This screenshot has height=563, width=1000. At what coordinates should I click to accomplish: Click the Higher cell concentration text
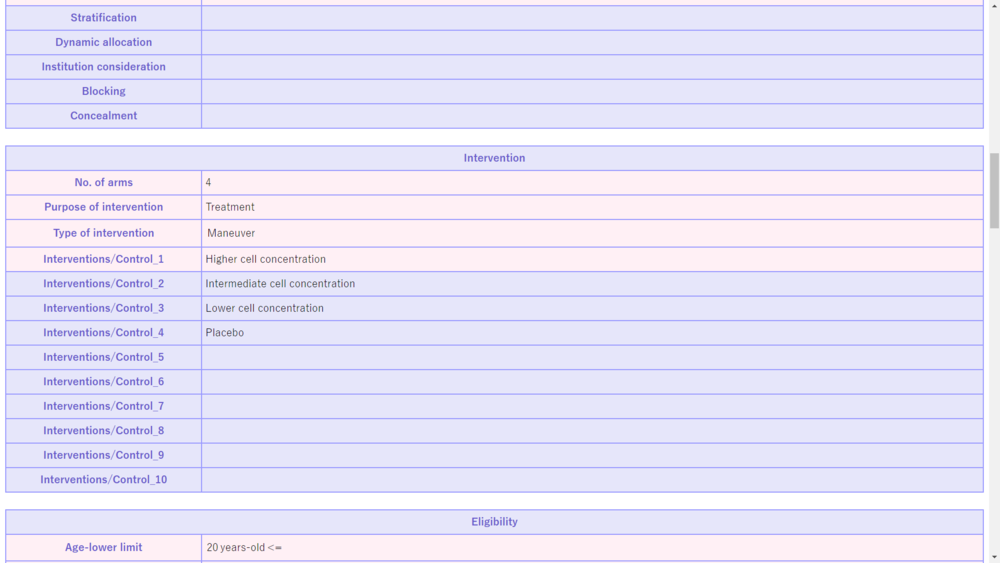(266, 259)
